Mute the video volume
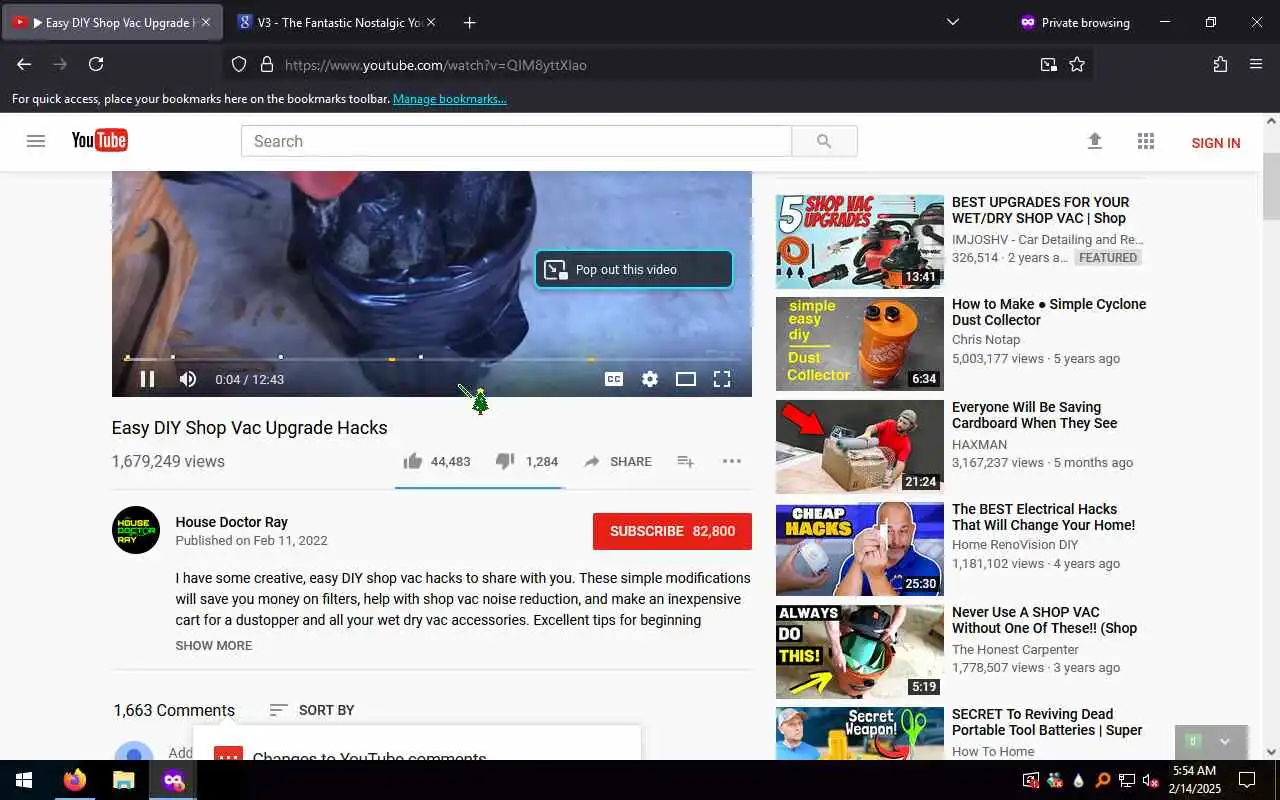Viewport: 1280px width, 800px height. (x=188, y=379)
